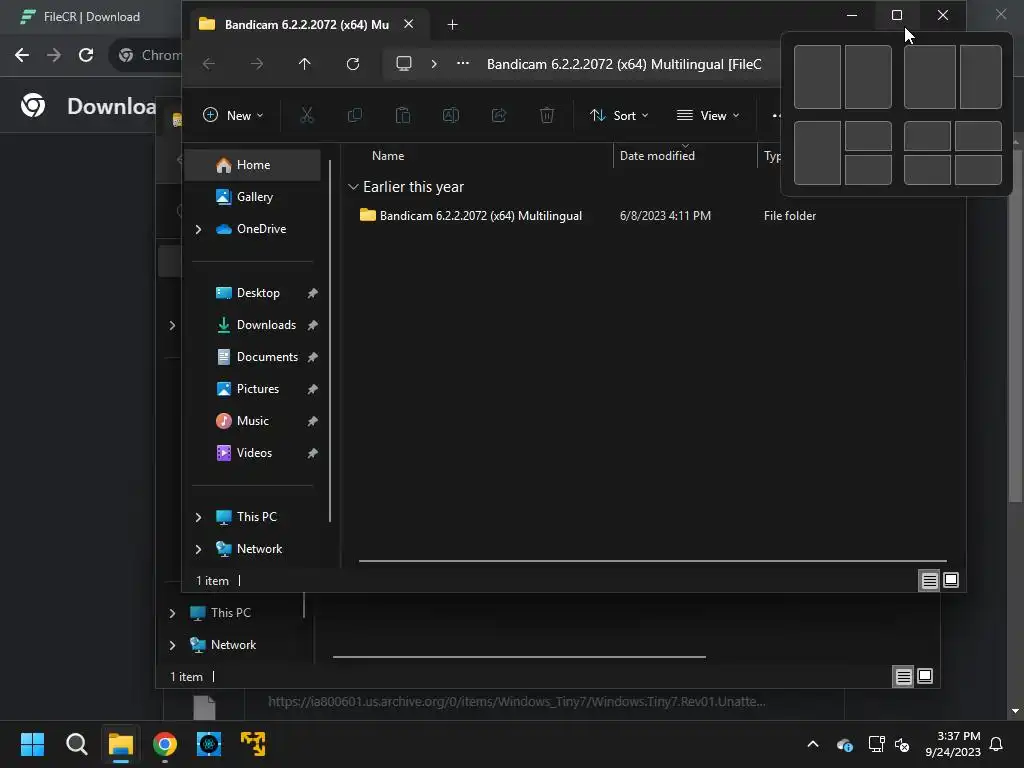
Task: Refresh the Explorer folder view
Action: (353, 64)
